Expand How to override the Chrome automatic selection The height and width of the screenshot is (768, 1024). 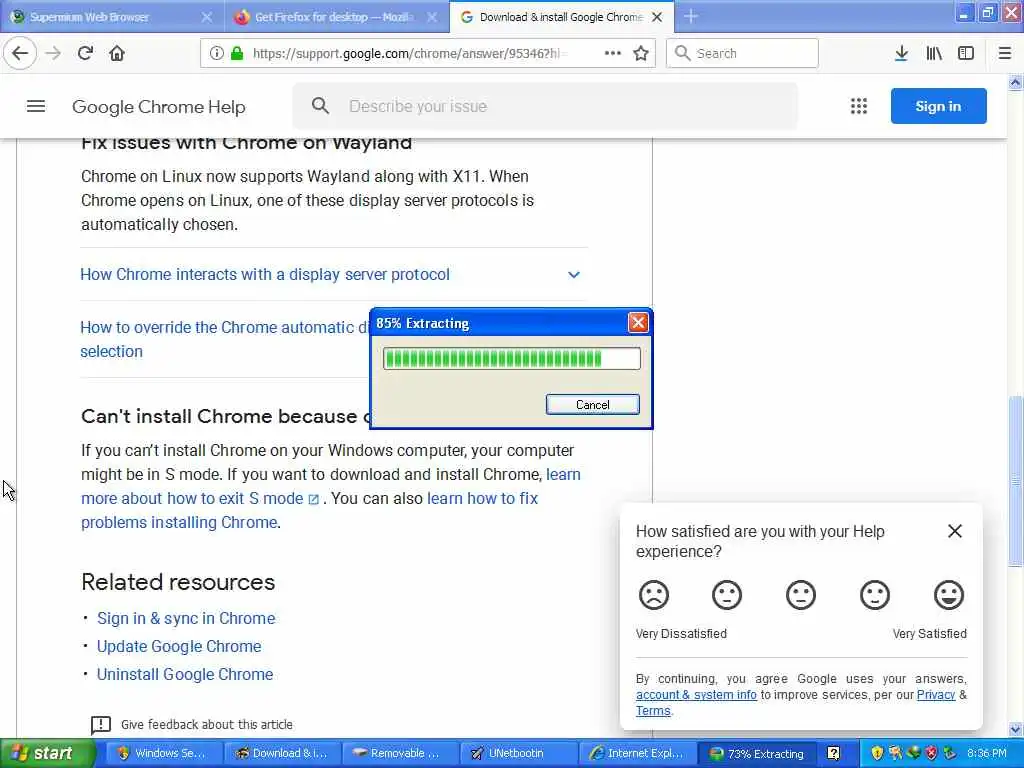tap(225, 339)
